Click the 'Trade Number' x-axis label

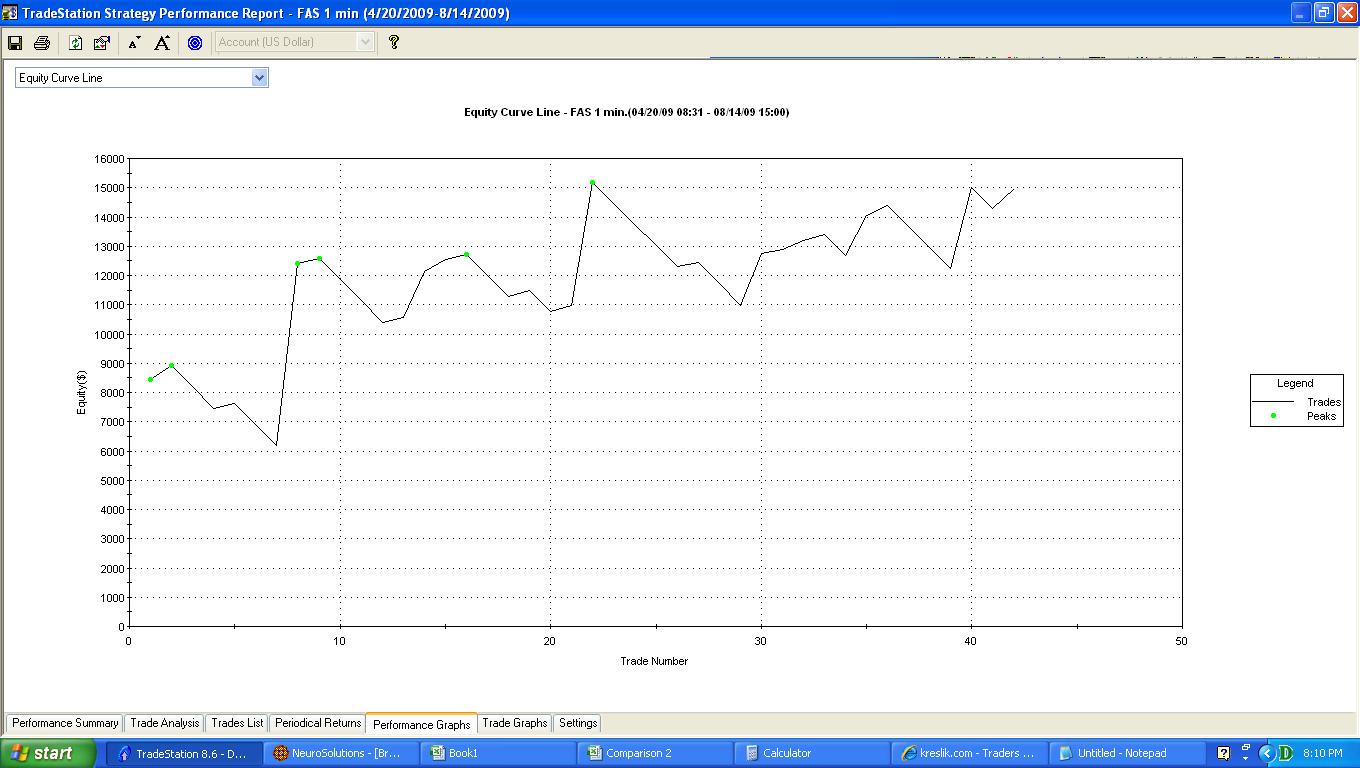654,661
